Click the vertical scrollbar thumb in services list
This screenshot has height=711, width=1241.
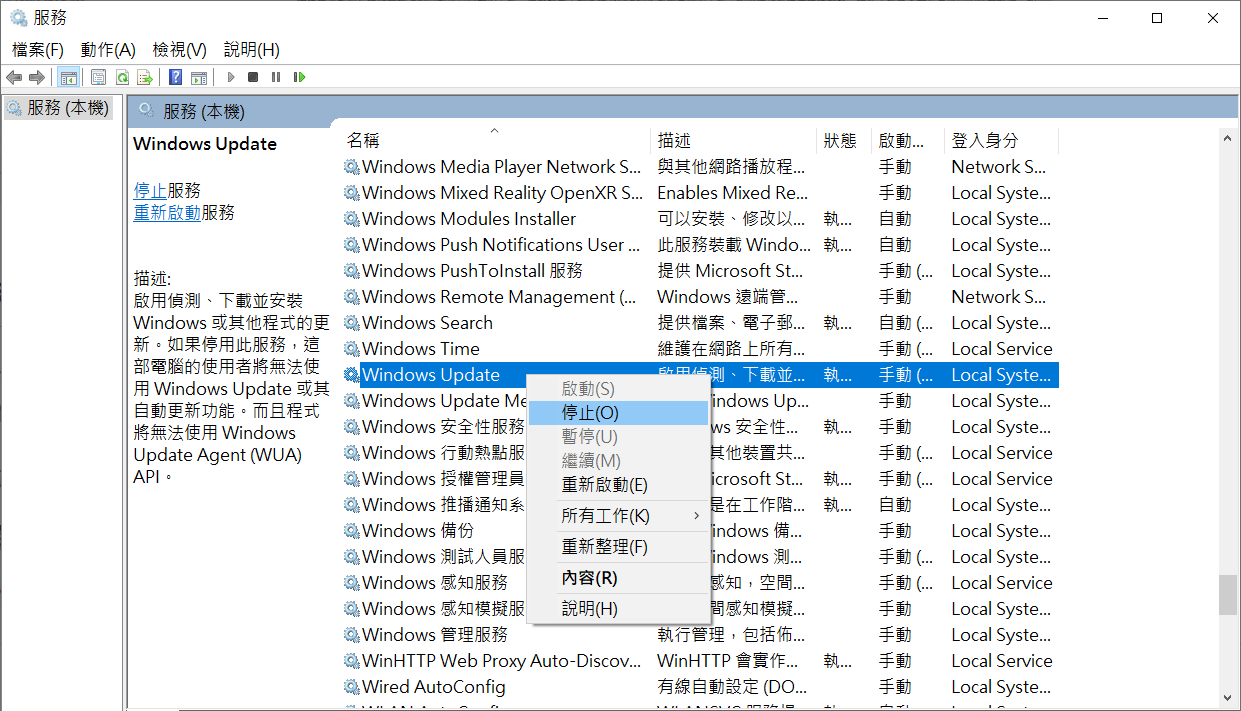[x=1227, y=595]
